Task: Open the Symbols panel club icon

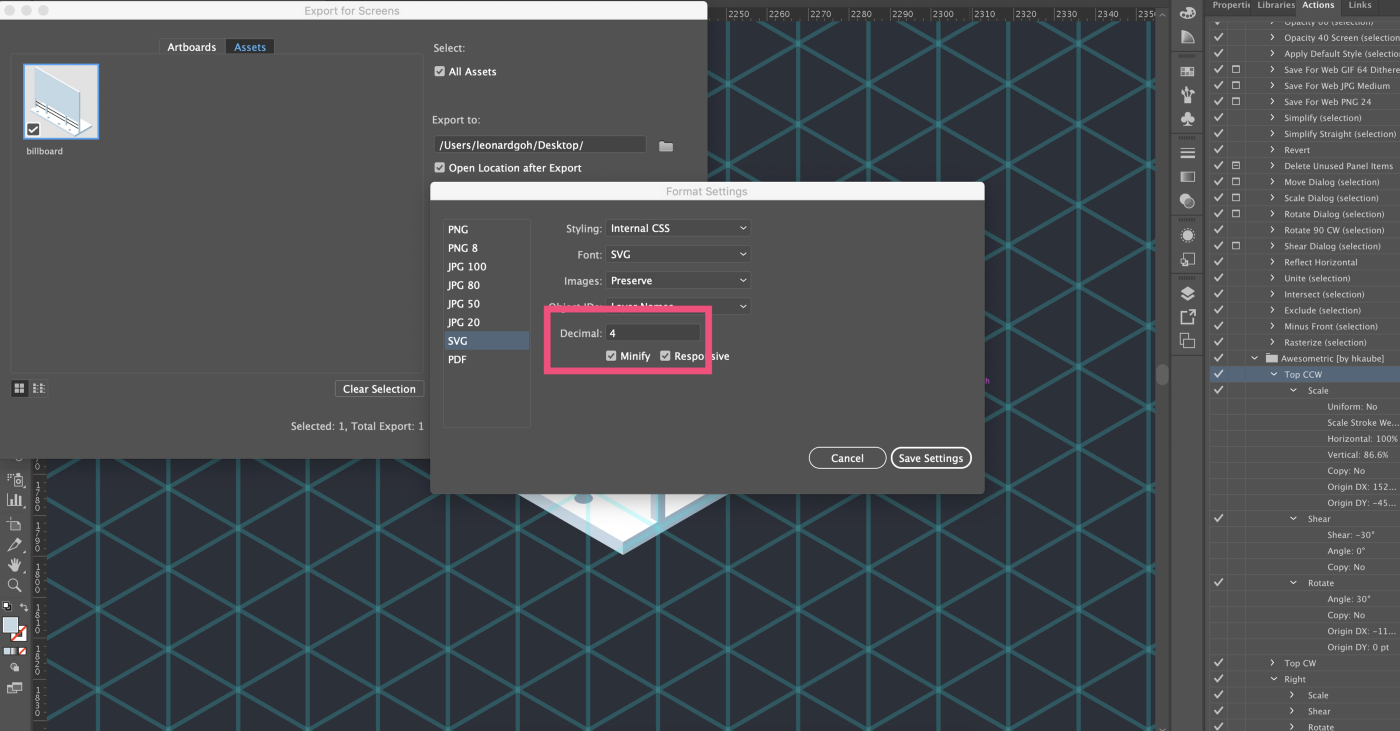Action: coord(1187,118)
